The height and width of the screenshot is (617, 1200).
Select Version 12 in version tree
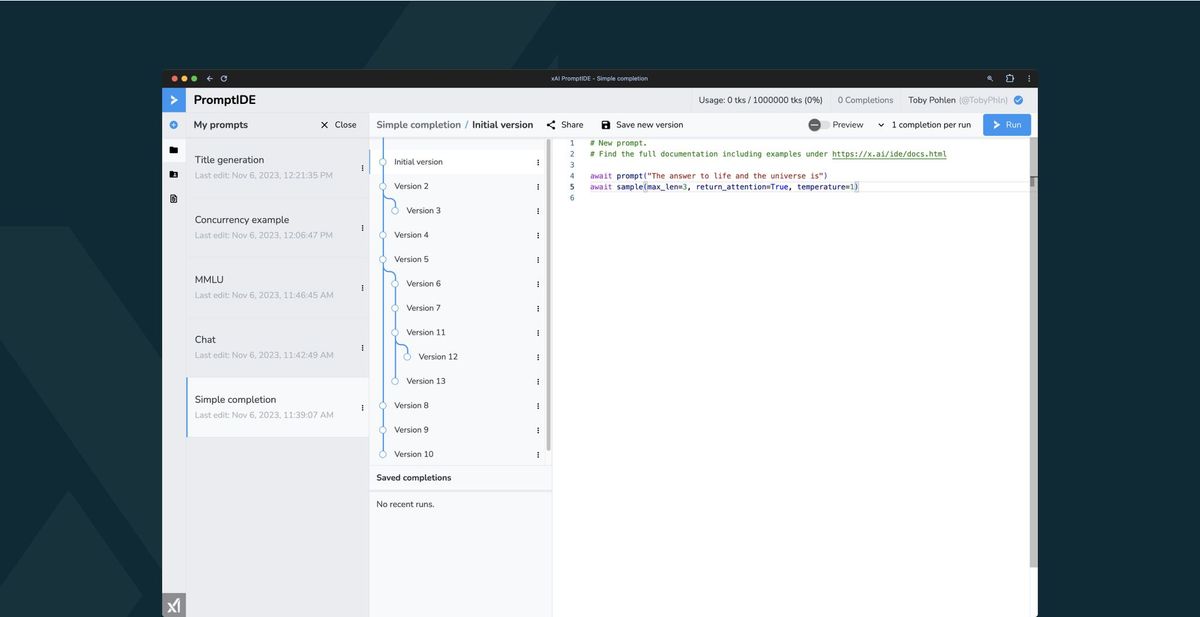point(438,357)
